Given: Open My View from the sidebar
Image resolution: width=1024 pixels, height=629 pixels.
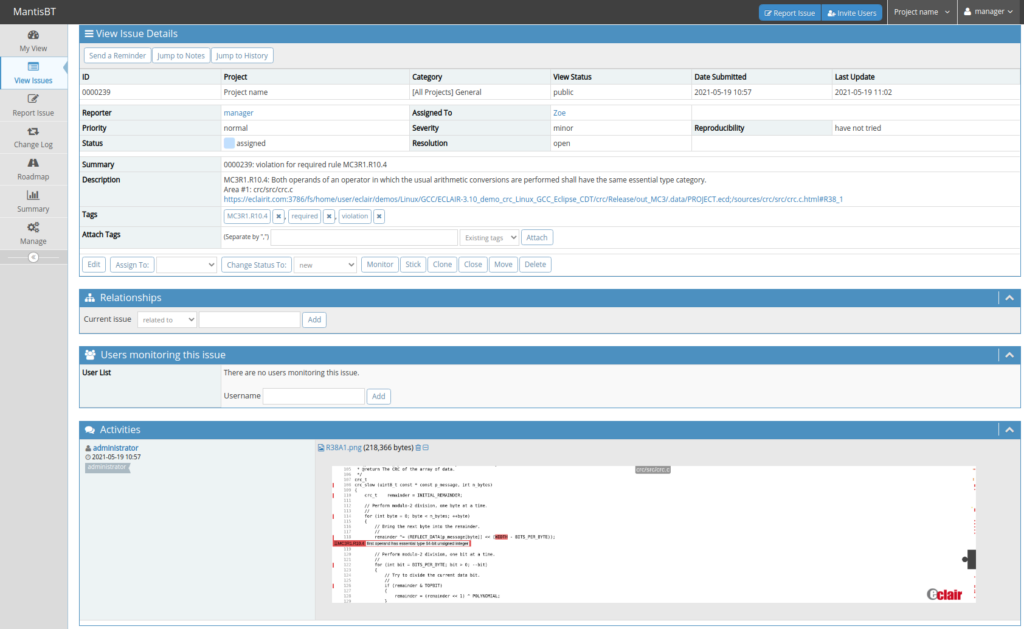Looking at the screenshot, I should 33,40.
